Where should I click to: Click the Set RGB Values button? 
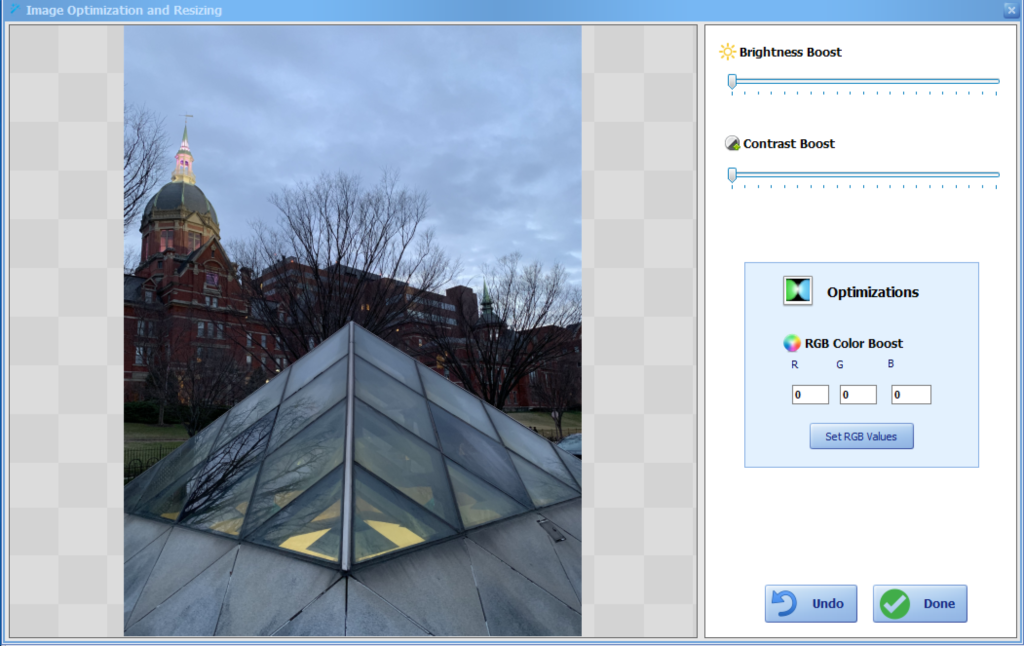click(861, 436)
